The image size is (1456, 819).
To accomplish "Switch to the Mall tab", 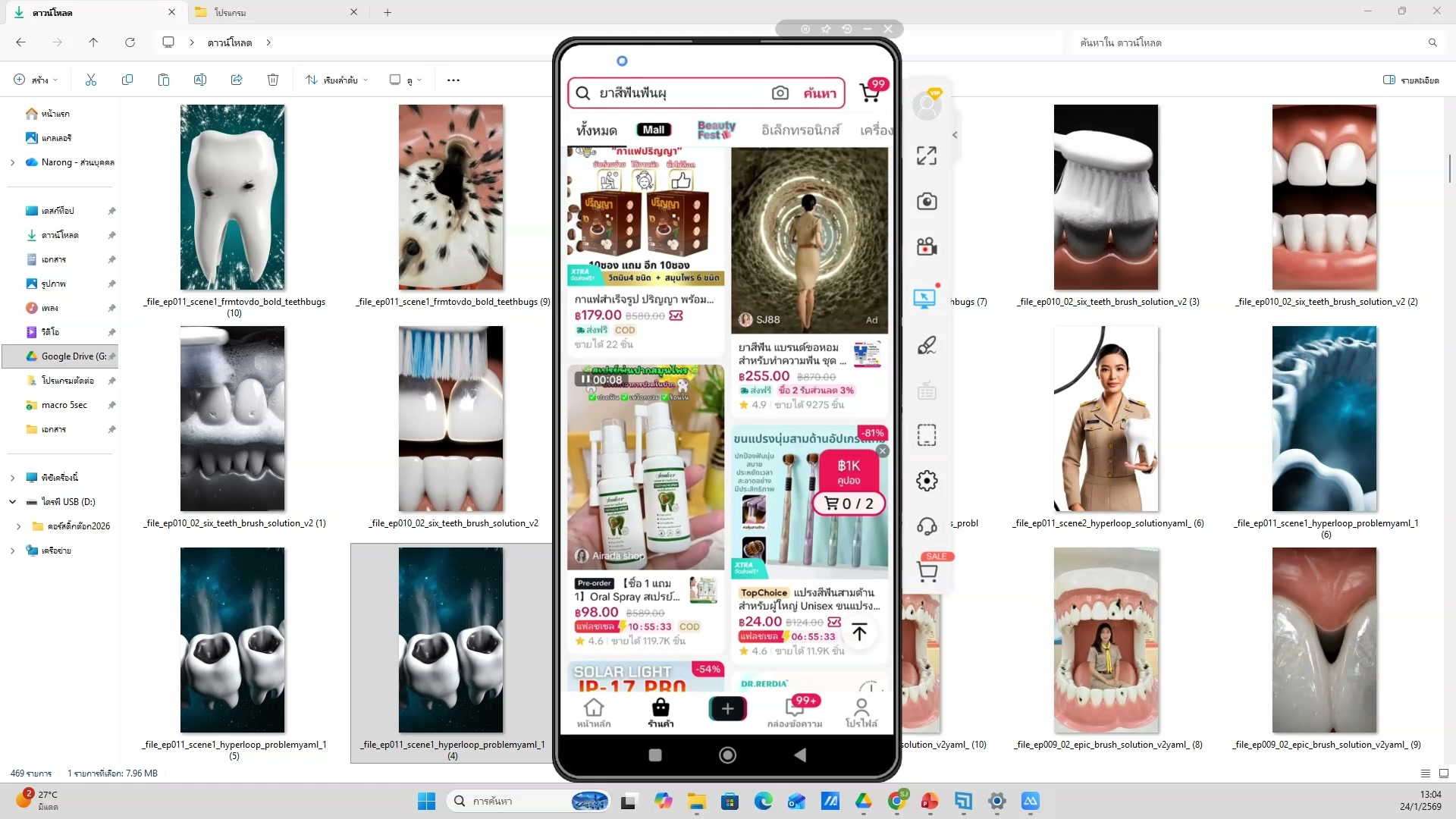I will [654, 130].
